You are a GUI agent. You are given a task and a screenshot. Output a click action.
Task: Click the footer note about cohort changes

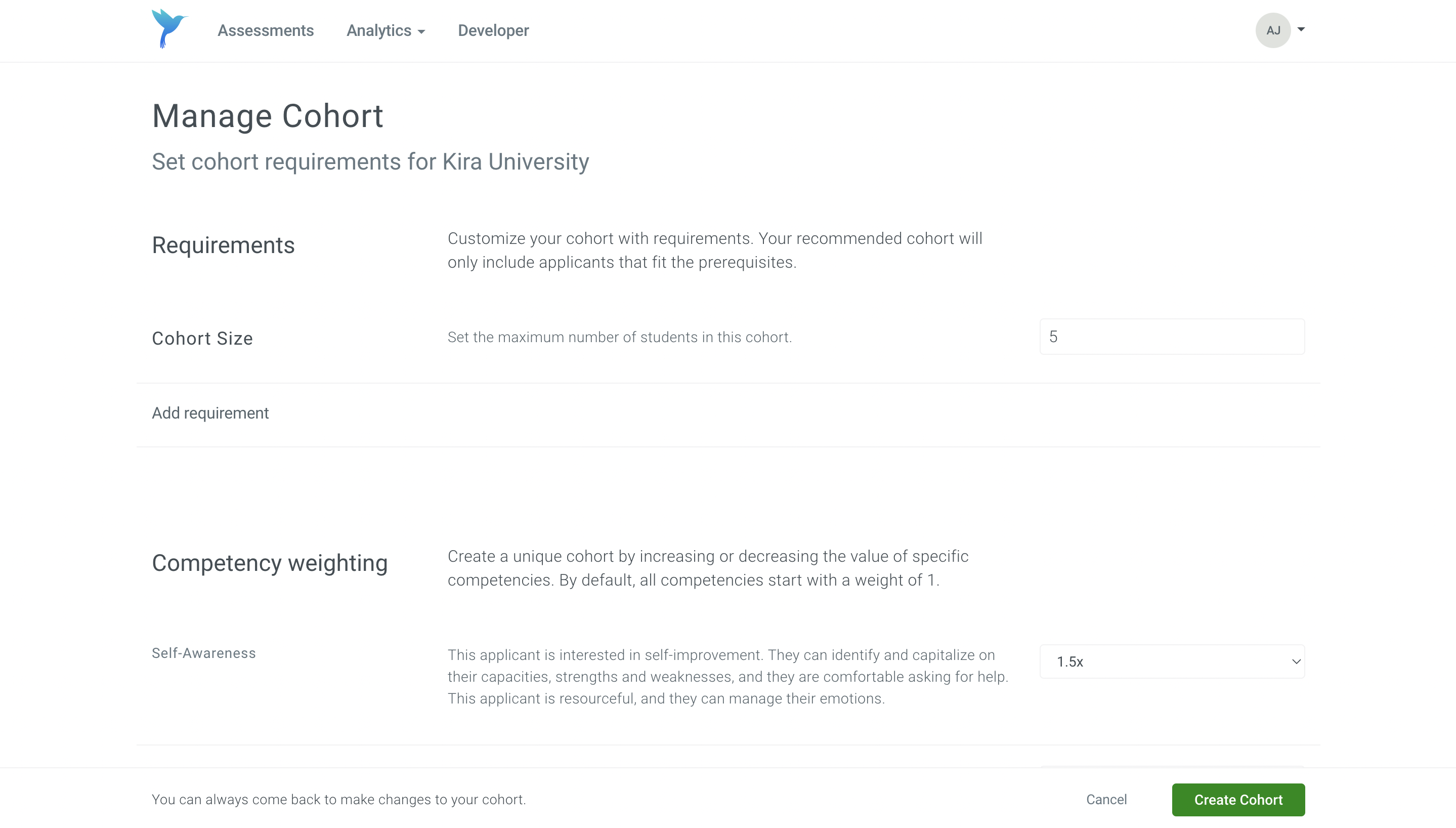coord(338,800)
